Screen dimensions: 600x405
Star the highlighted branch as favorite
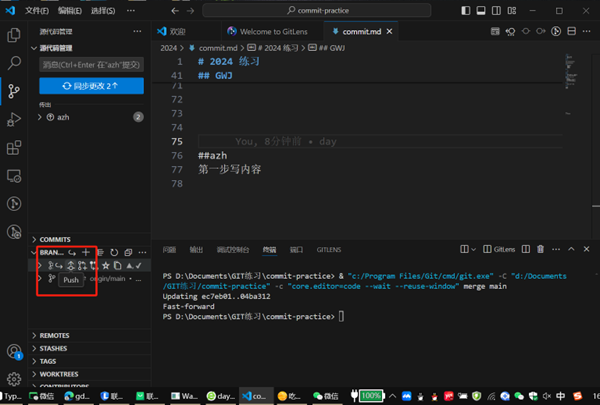106,265
